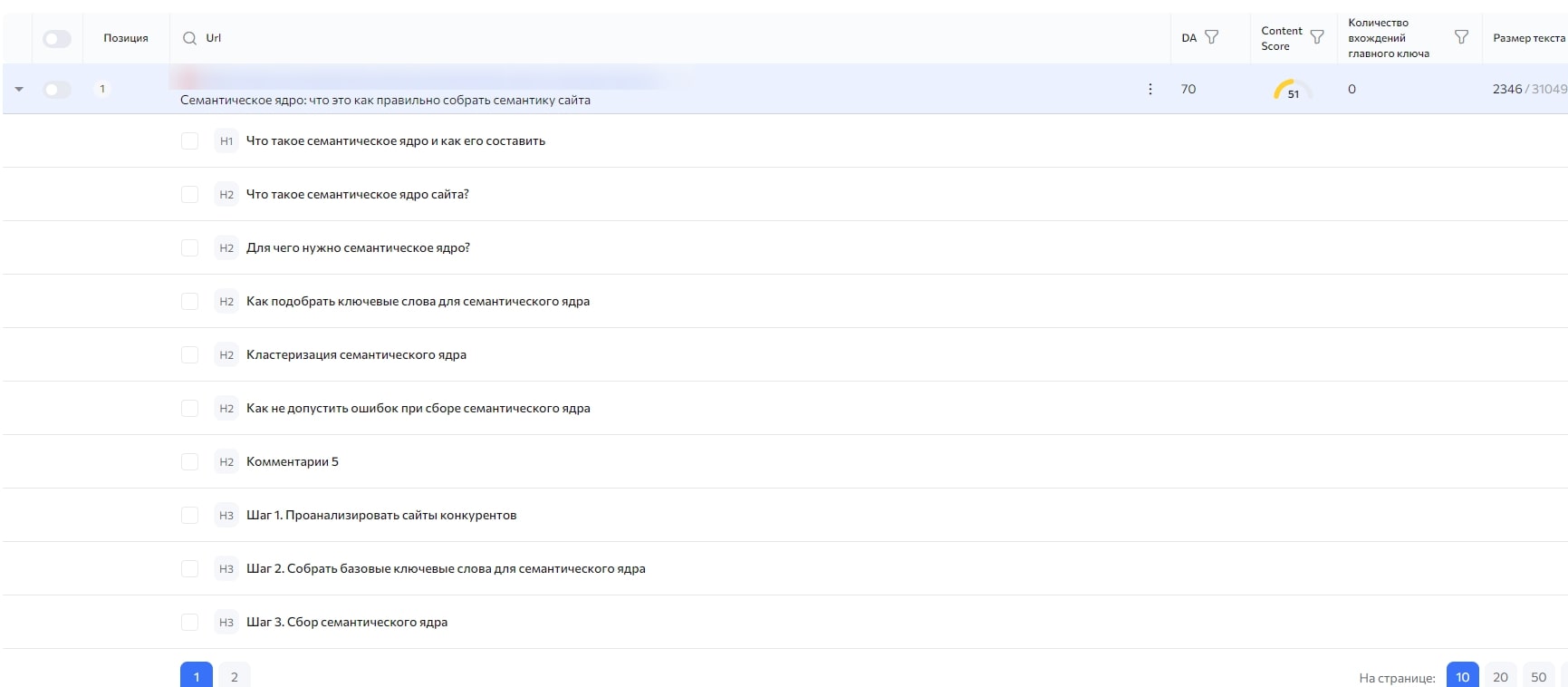This screenshot has width=1568, height=687.
Task: Click the Content Score gauge showing 51
Action: pyautogui.click(x=1292, y=90)
